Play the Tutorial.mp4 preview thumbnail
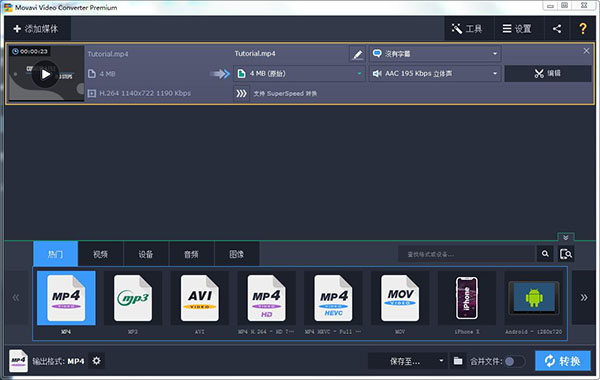The height and width of the screenshot is (380, 600). [x=46, y=74]
